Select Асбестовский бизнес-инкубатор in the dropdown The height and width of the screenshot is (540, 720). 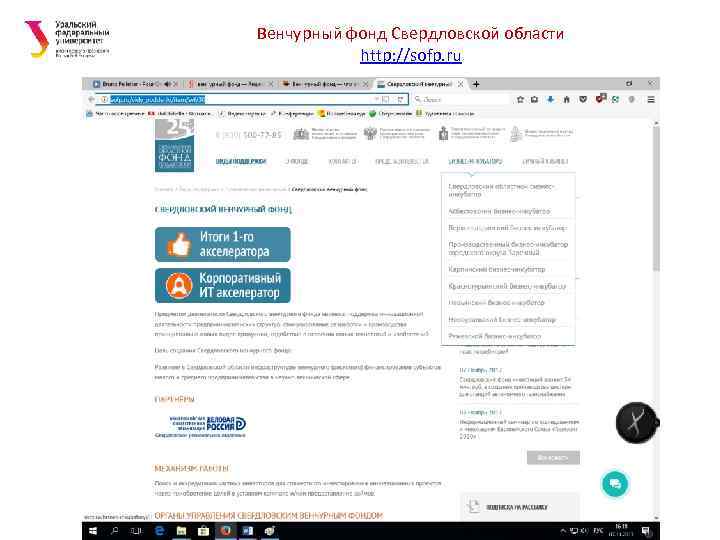(x=499, y=211)
